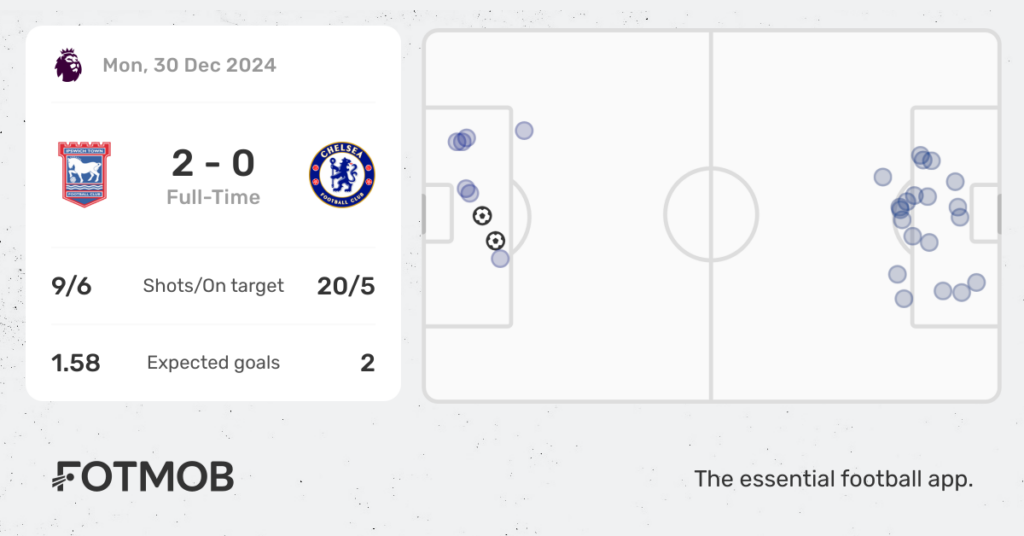Image resolution: width=1024 pixels, height=536 pixels.
Task: Select the Shots/On target stat row label
Action: pyautogui.click(x=213, y=286)
